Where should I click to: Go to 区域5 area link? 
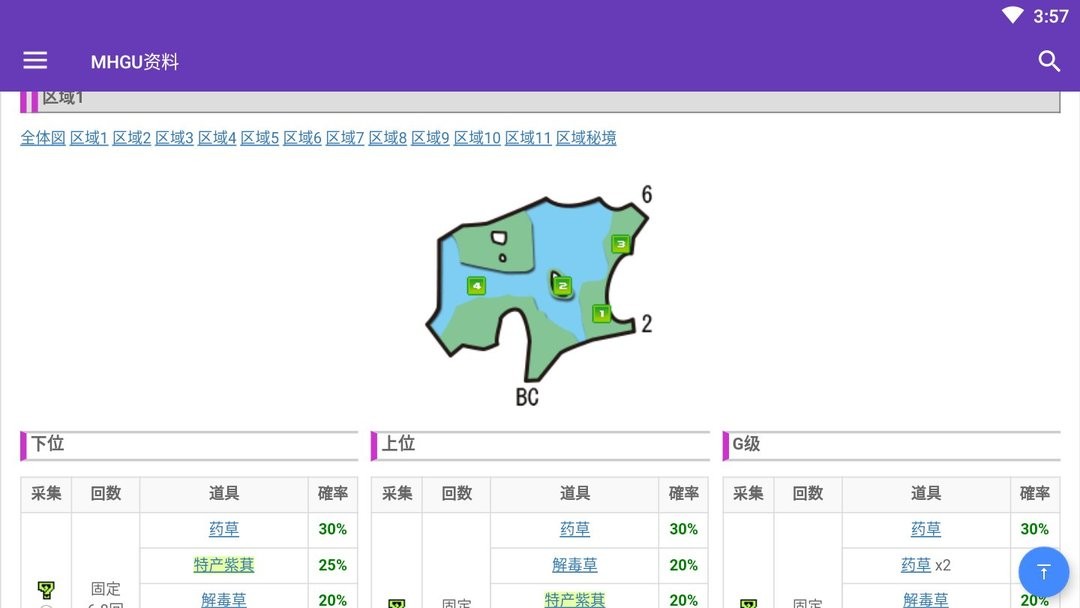(x=259, y=138)
